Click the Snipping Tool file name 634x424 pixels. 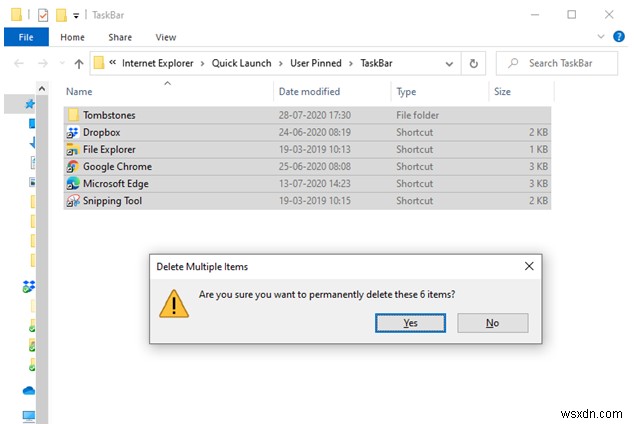pos(112,201)
